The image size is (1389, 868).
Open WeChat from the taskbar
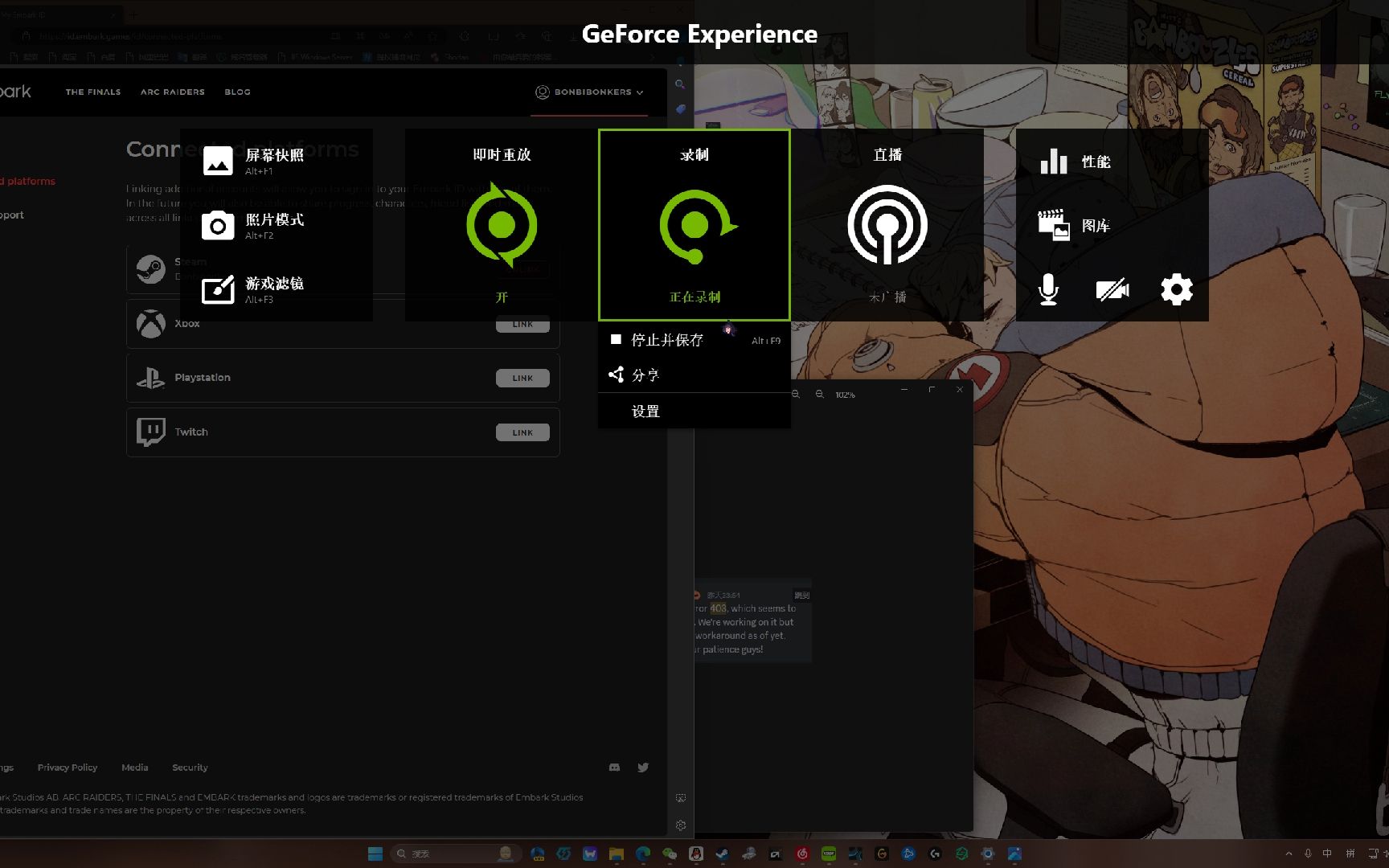(x=670, y=854)
